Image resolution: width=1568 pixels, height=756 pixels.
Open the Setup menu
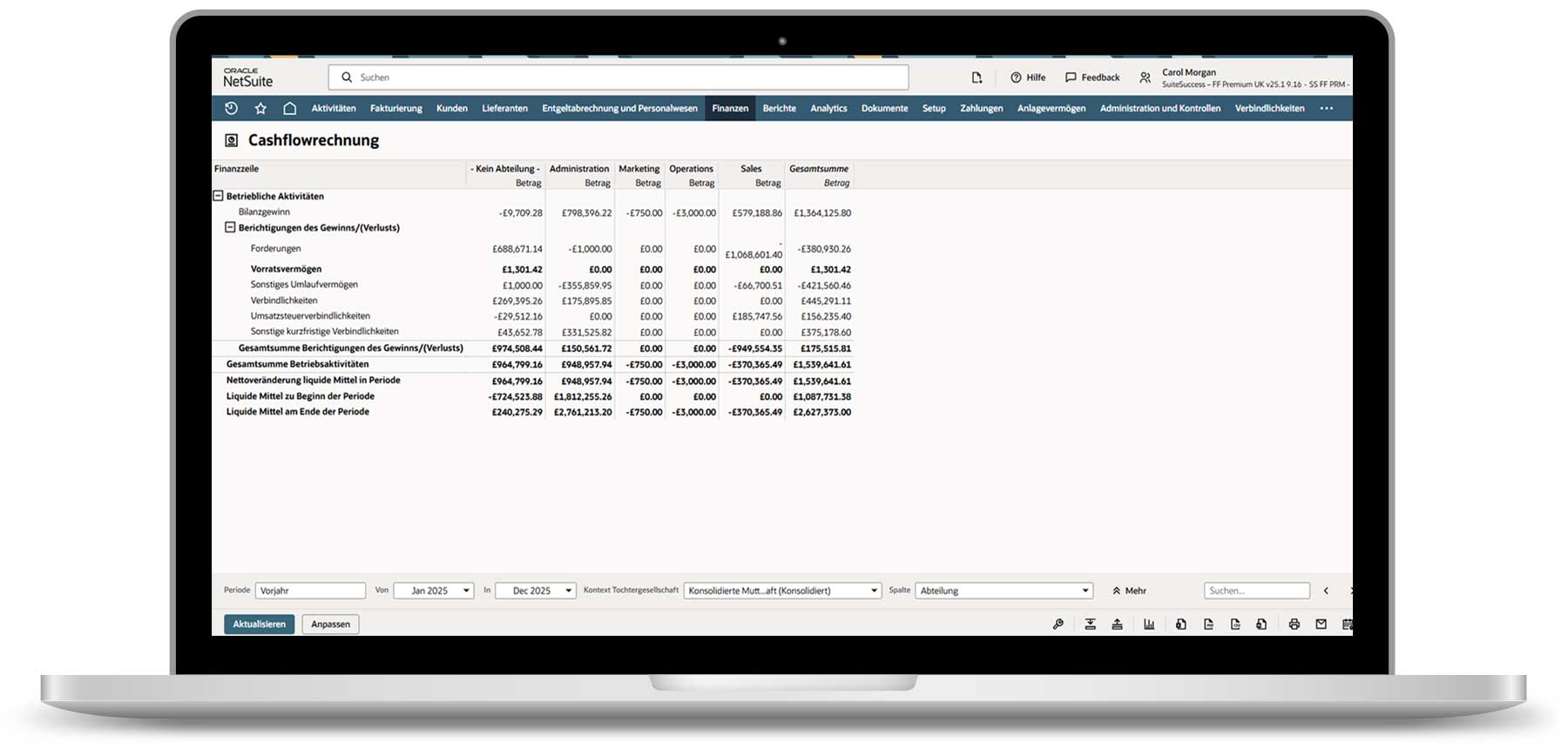pyautogui.click(x=934, y=108)
